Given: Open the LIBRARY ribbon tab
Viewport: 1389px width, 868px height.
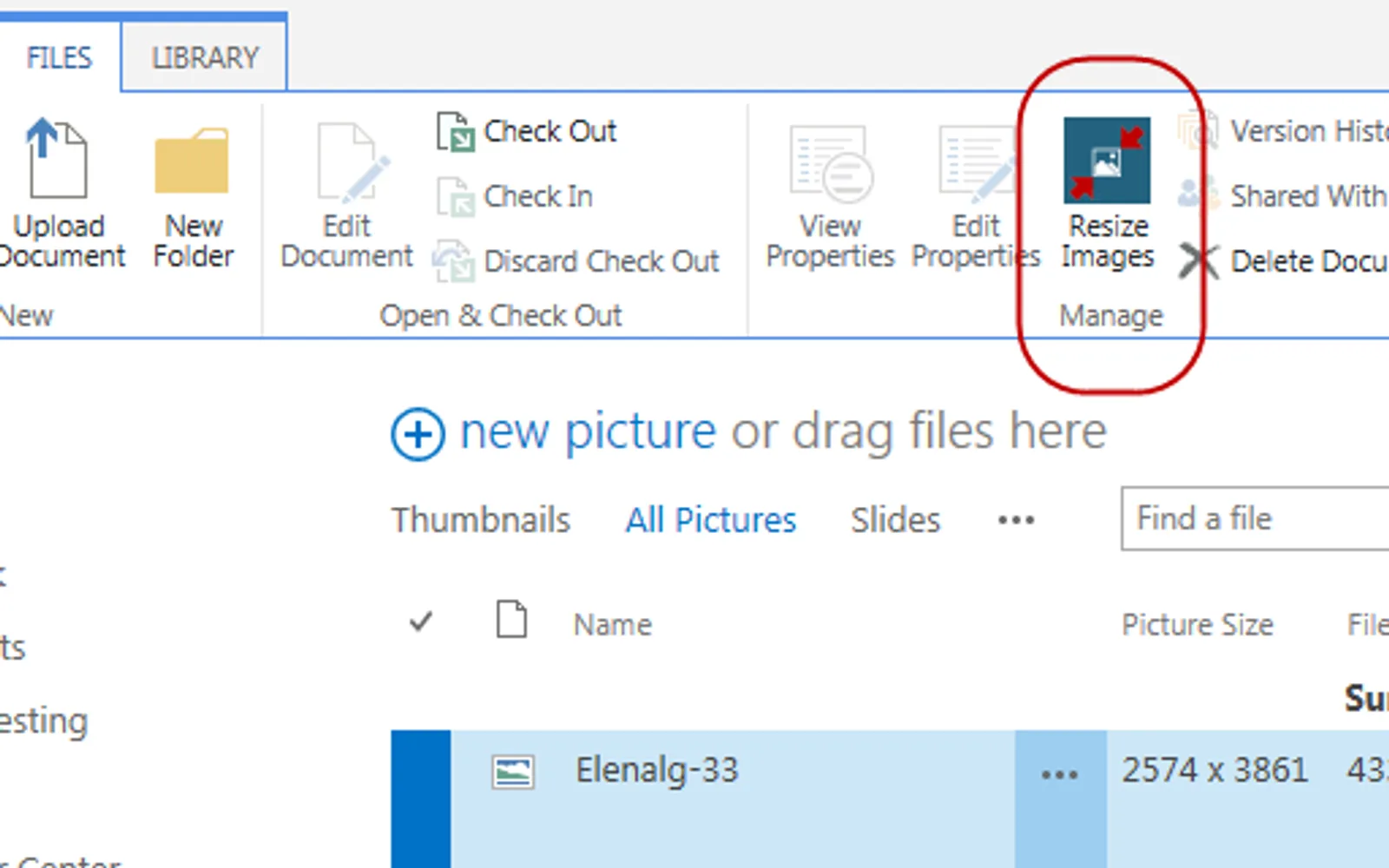Looking at the screenshot, I should tap(205, 57).
